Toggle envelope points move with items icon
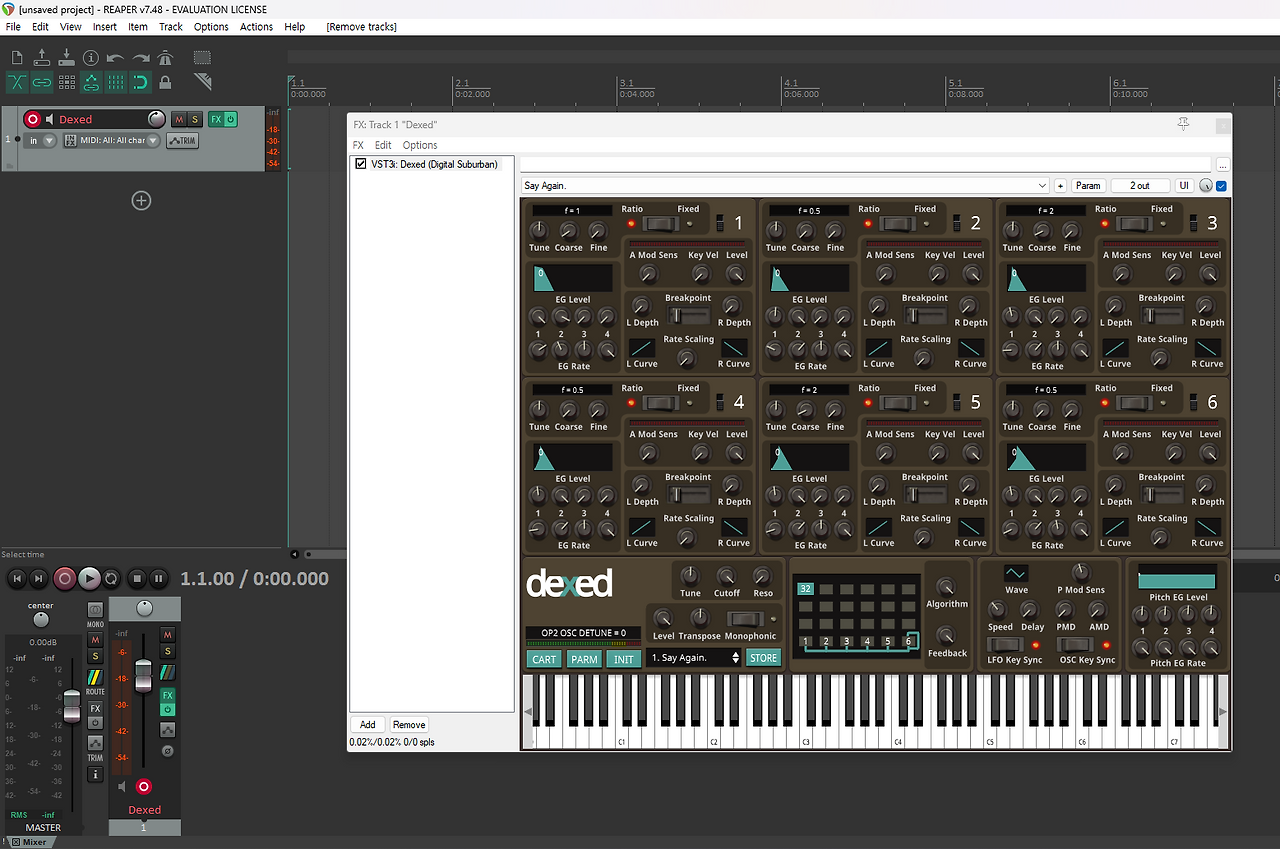The width and height of the screenshot is (1280, 849). [91, 82]
